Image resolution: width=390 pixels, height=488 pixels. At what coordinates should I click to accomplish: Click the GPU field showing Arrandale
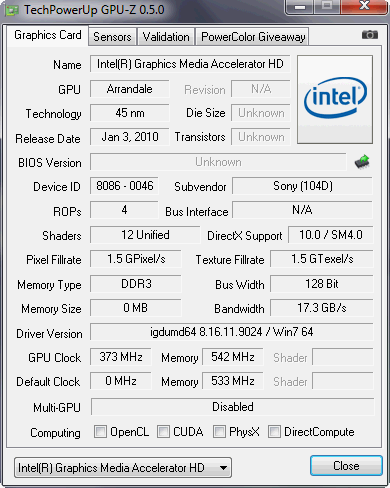(x=129, y=89)
